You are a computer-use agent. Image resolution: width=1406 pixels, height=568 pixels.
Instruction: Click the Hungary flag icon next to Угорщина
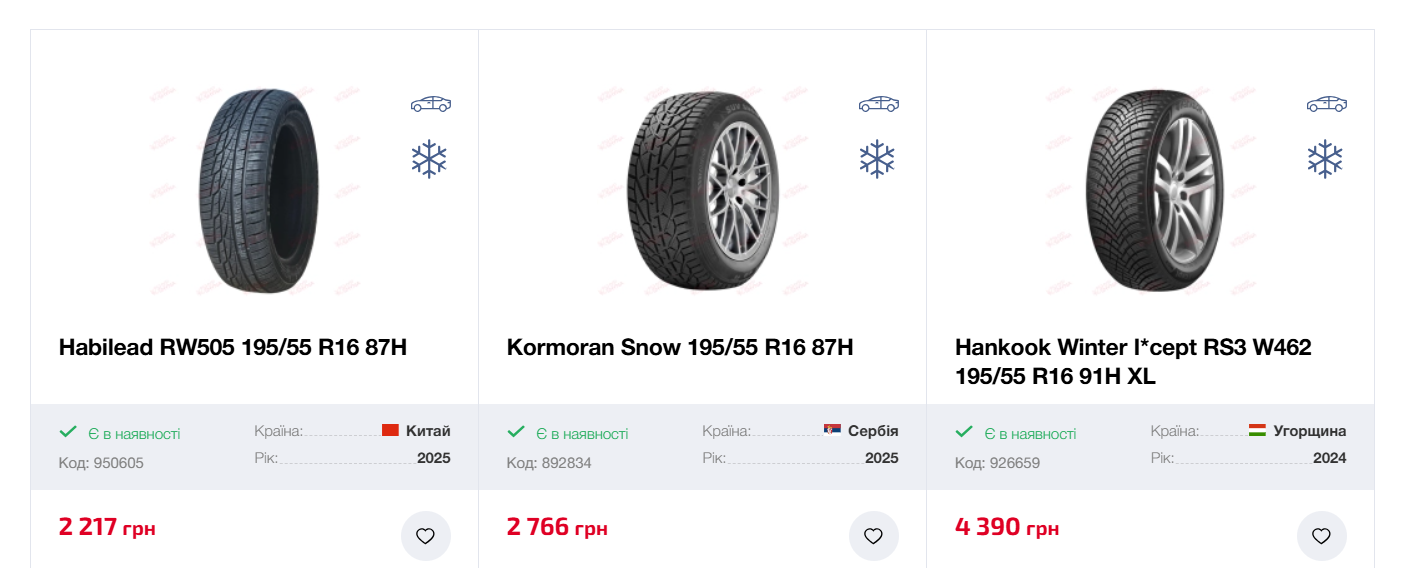pos(1257,431)
